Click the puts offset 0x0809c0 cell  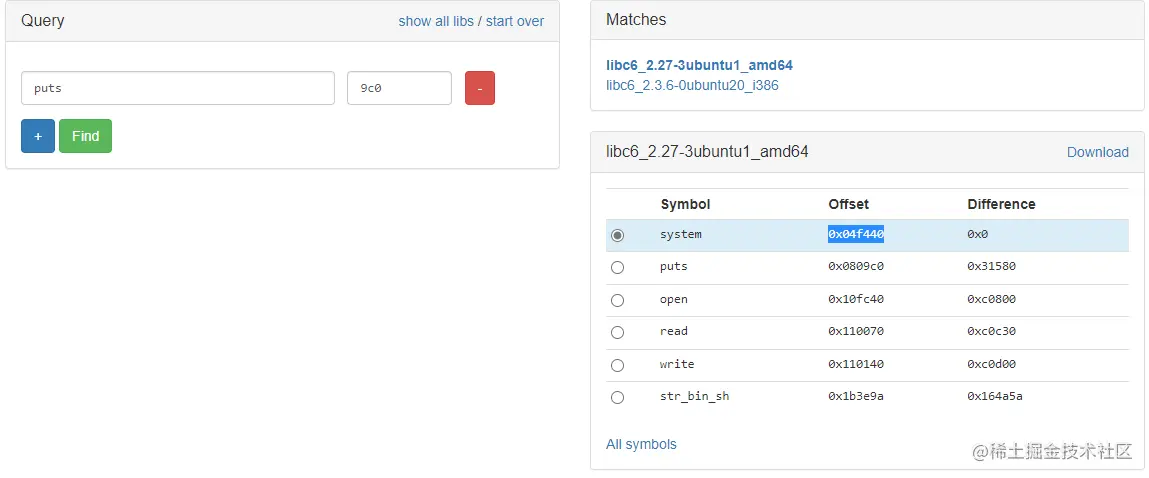click(855, 267)
